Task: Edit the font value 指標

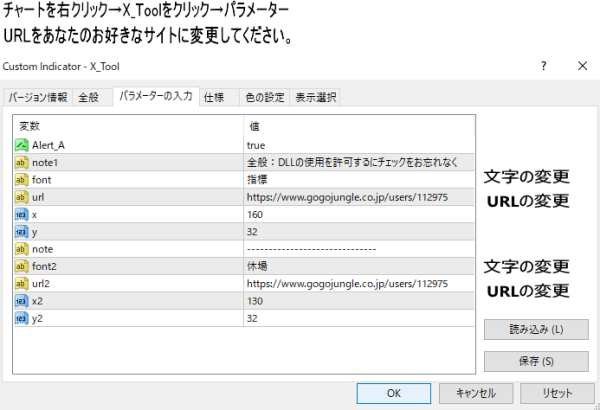Action: (359, 180)
